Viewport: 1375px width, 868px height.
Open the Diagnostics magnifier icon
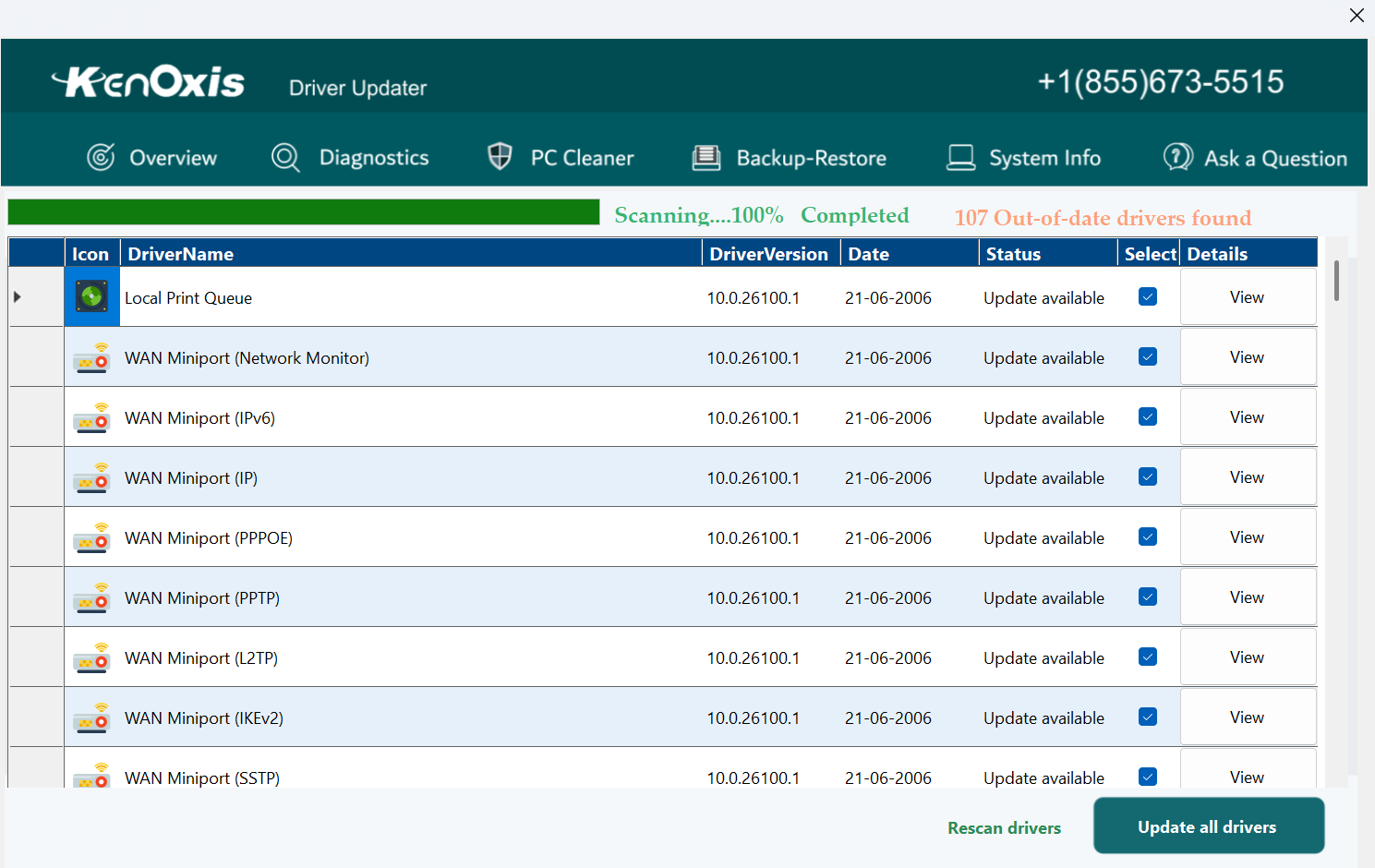[284, 157]
